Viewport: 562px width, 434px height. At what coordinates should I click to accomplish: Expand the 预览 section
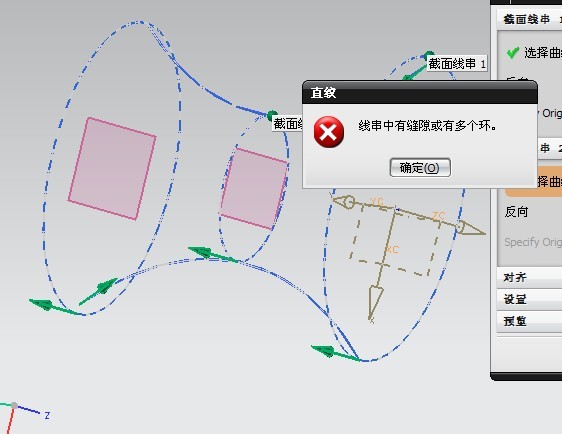[530, 321]
